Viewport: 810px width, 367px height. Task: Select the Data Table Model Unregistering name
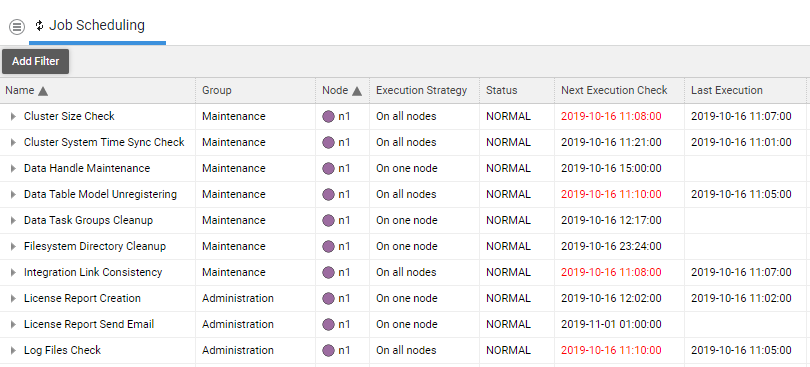pos(100,194)
